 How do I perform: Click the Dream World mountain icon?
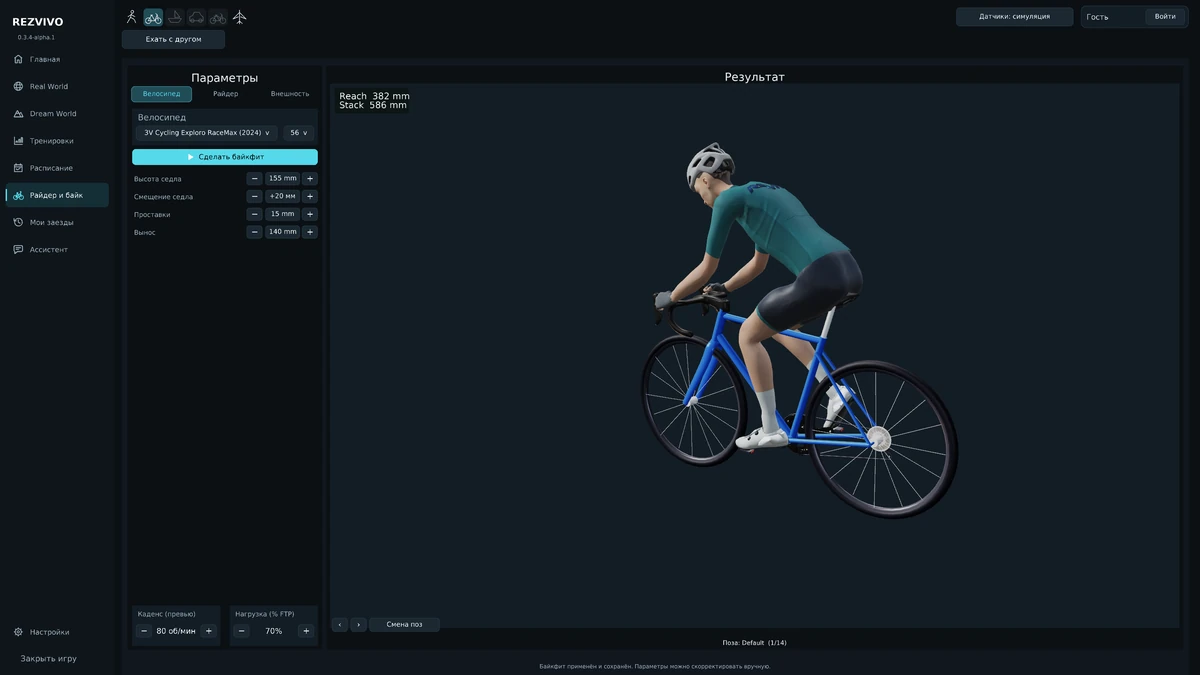[x=18, y=114]
